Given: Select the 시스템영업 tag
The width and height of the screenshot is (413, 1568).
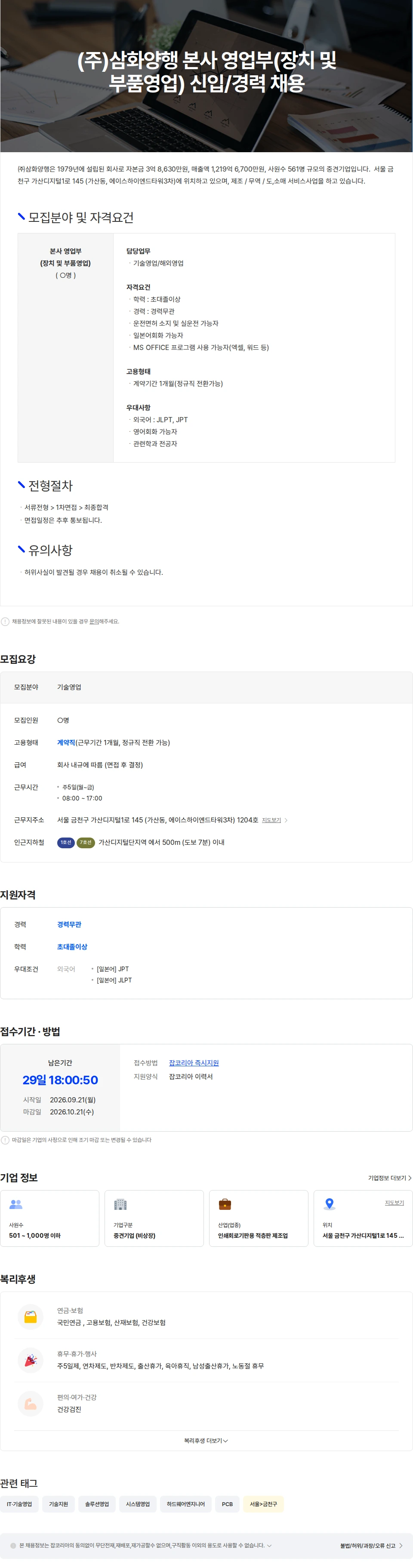Looking at the screenshot, I should pyautogui.click(x=138, y=1504).
